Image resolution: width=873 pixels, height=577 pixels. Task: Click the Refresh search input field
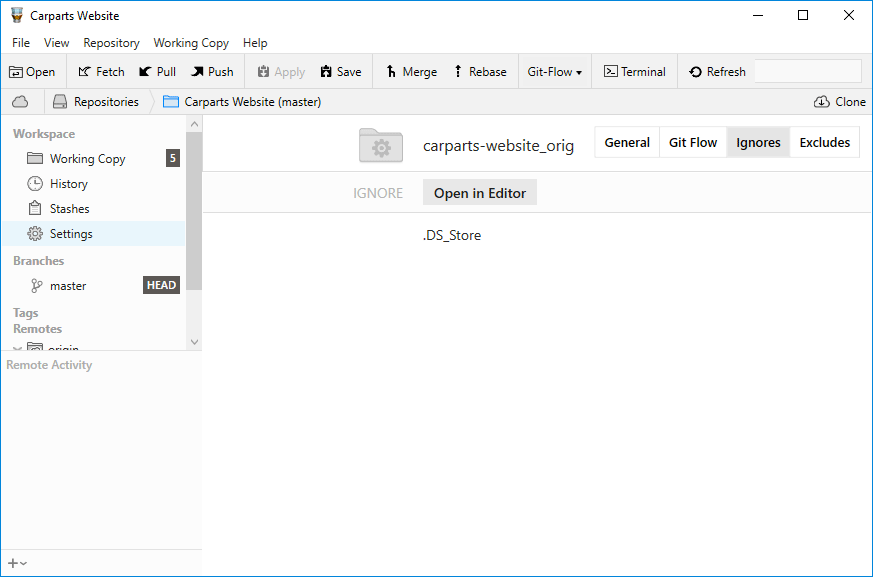pyautogui.click(x=807, y=71)
